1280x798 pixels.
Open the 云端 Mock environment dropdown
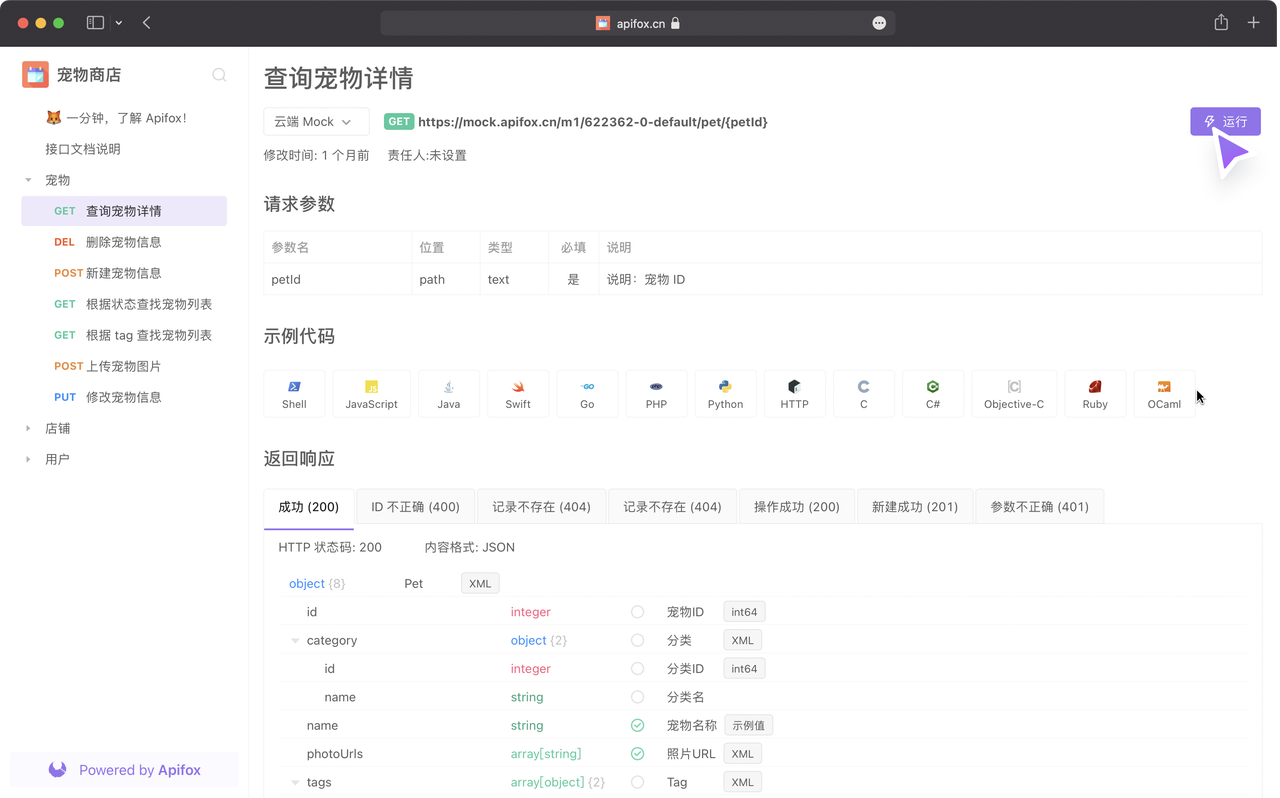pos(316,122)
